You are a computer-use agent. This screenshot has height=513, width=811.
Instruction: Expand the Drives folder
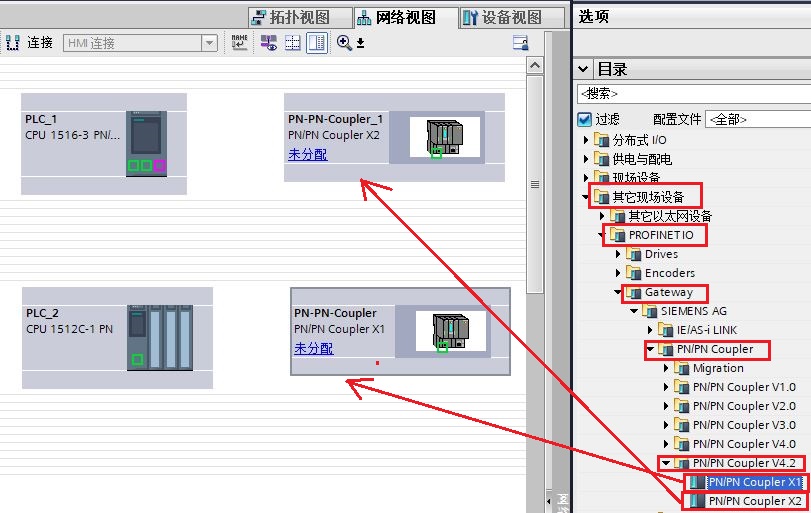pos(618,254)
